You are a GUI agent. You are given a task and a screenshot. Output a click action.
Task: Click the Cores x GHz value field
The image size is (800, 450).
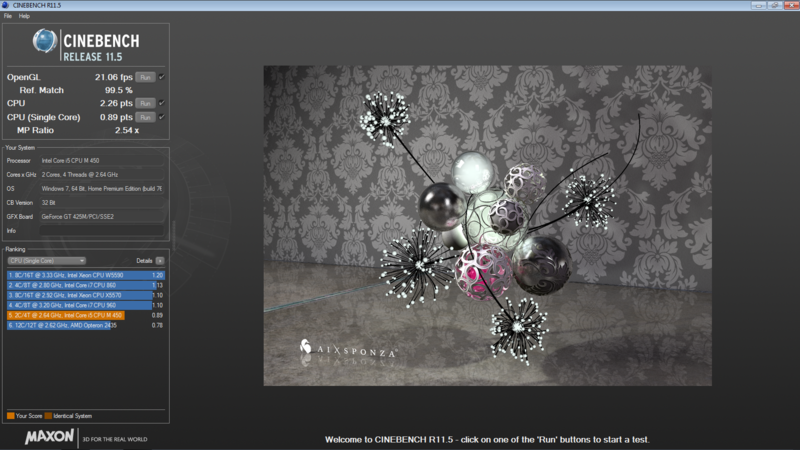point(102,174)
